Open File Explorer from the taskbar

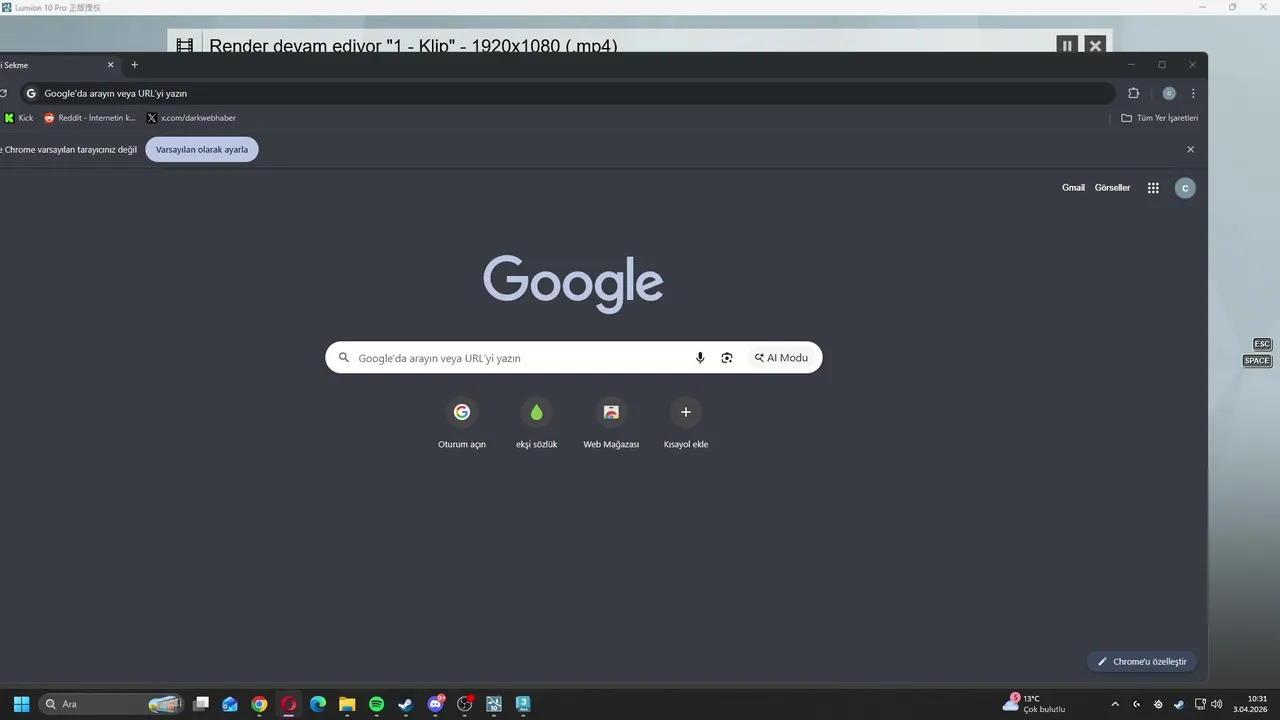pos(347,704)
